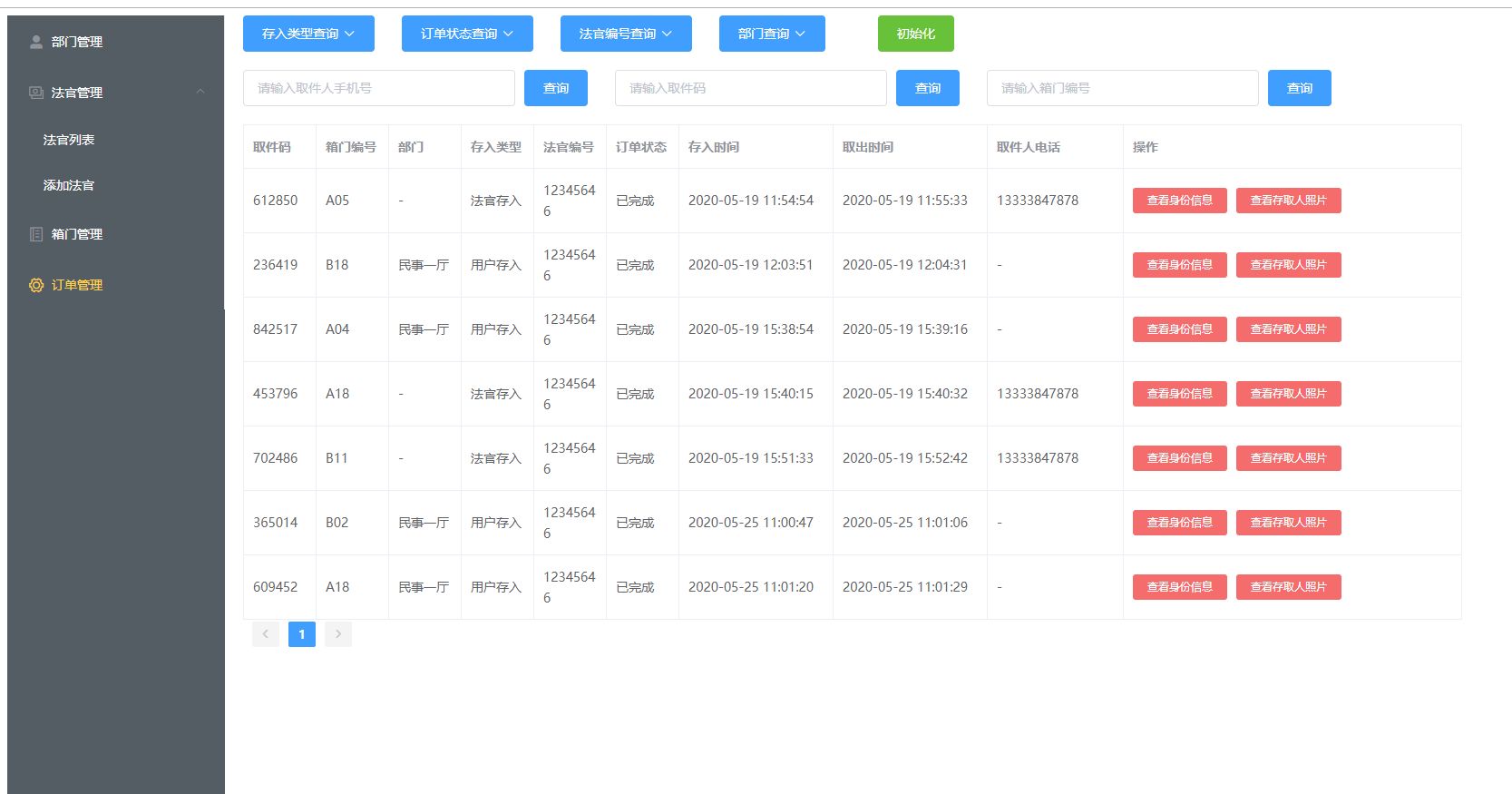Go to the previous page arrow
Screen dimensions: 1512x794
(266, 634)
